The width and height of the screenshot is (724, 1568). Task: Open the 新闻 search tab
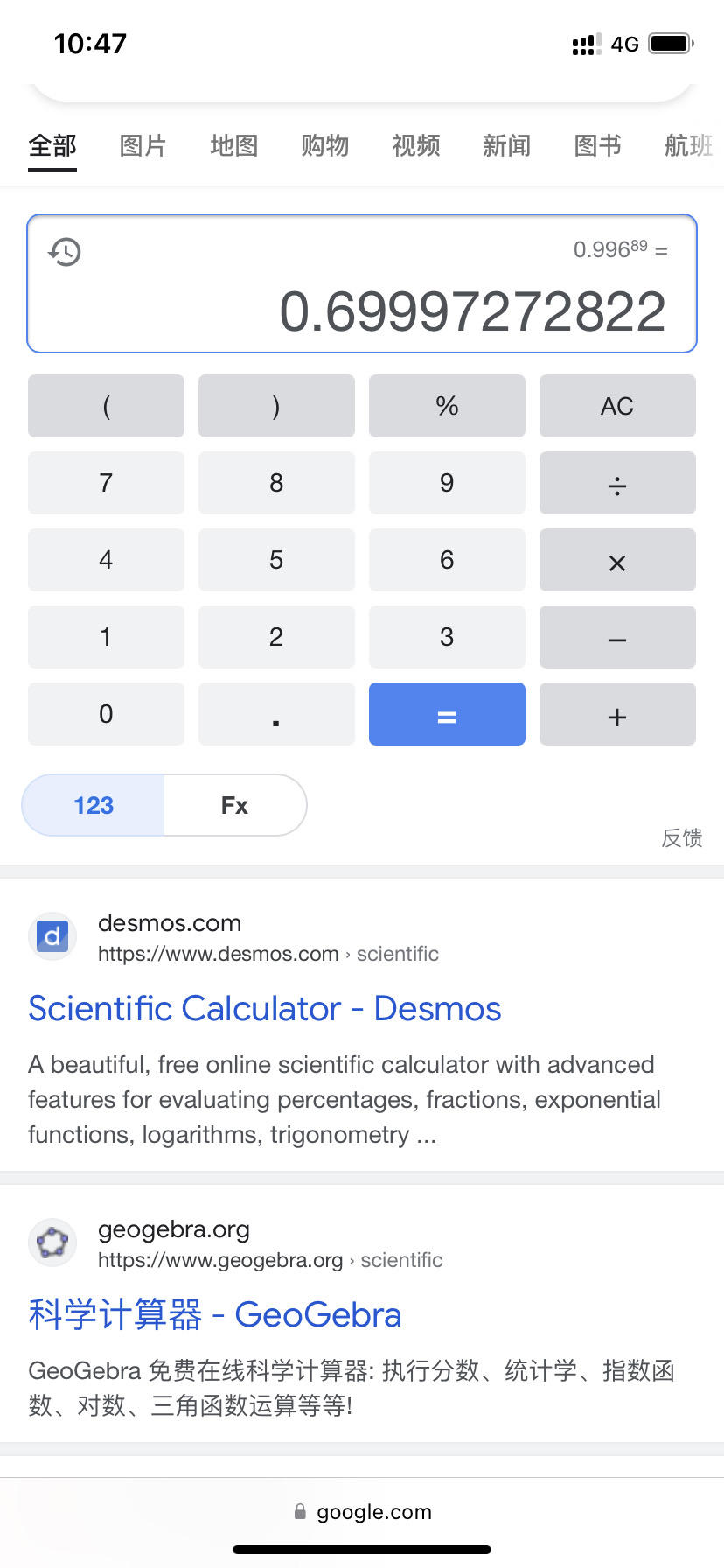coord(506,146)
